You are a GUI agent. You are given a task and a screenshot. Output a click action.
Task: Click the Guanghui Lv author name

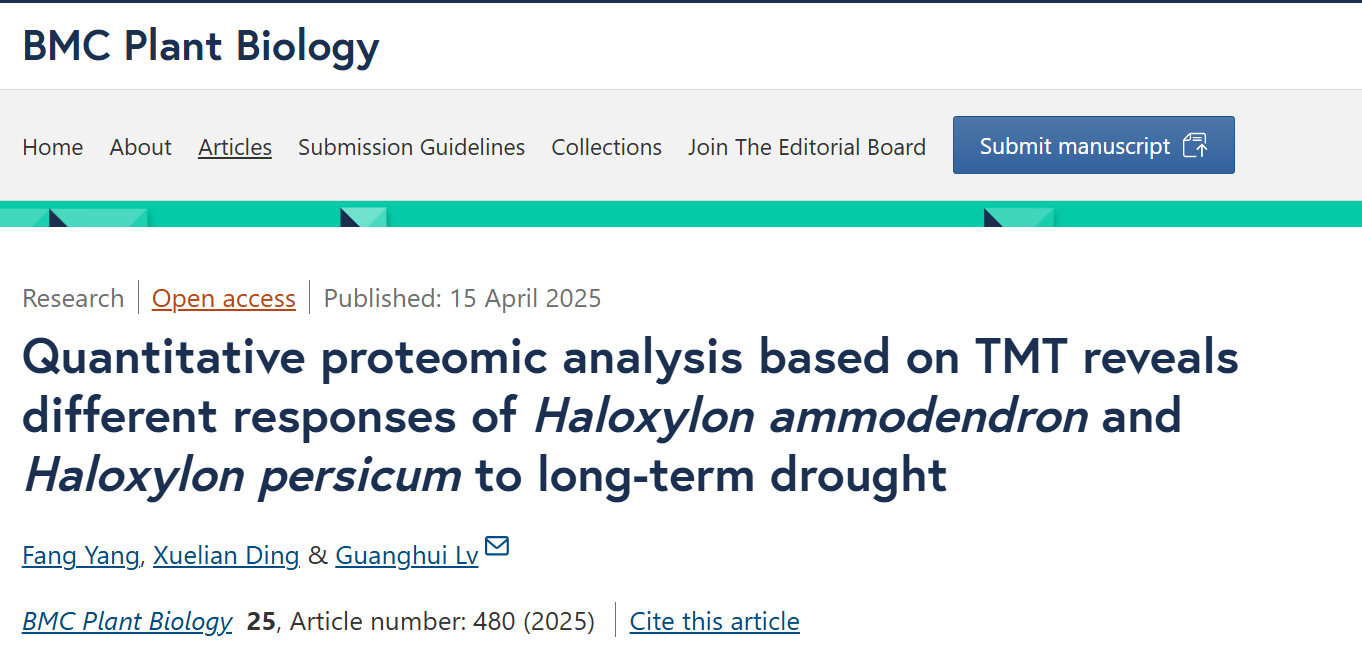click(407, 555)
